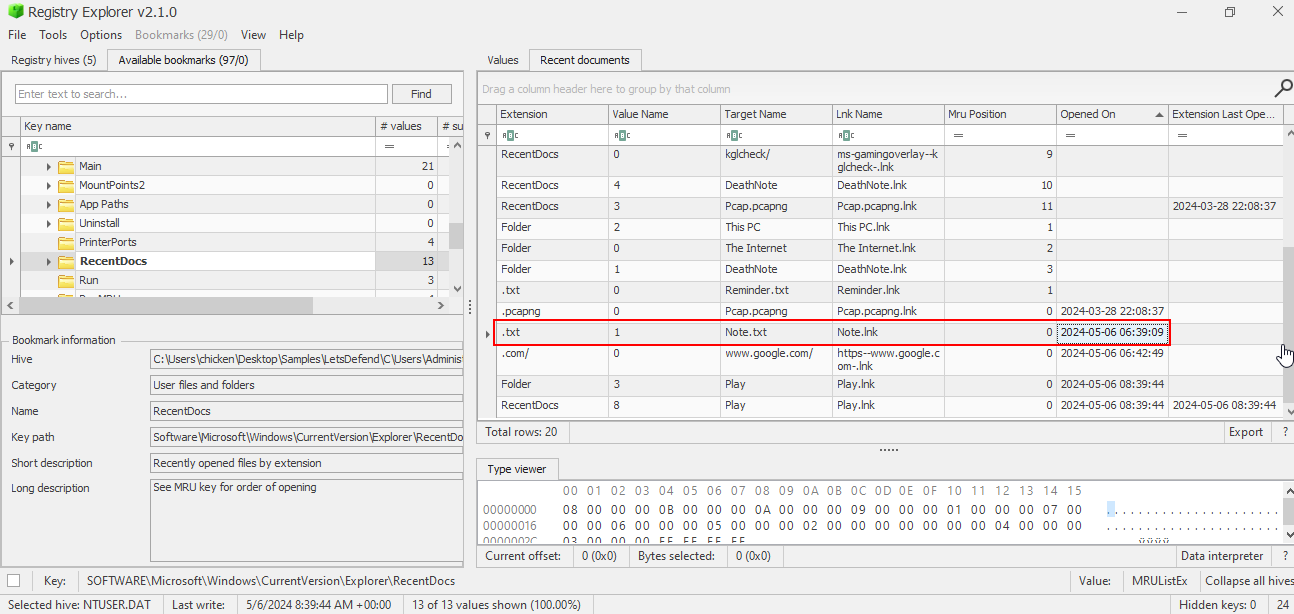Image resolution: width=1294 pixels, height=614 pixels.
Task: Open the Tools menu
Action: [x=53, y=35]
